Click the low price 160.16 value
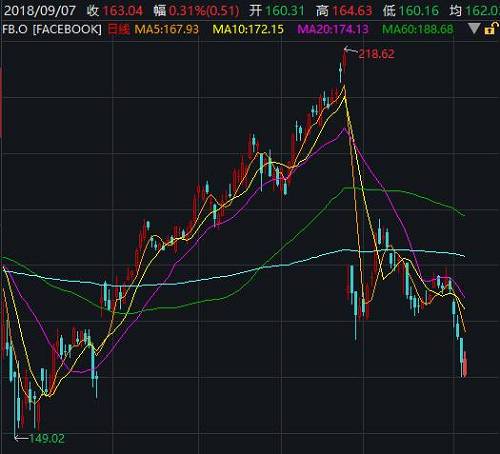Image resolution: width=500 pixels, height=454 pixels. click(x=419, y=11)
